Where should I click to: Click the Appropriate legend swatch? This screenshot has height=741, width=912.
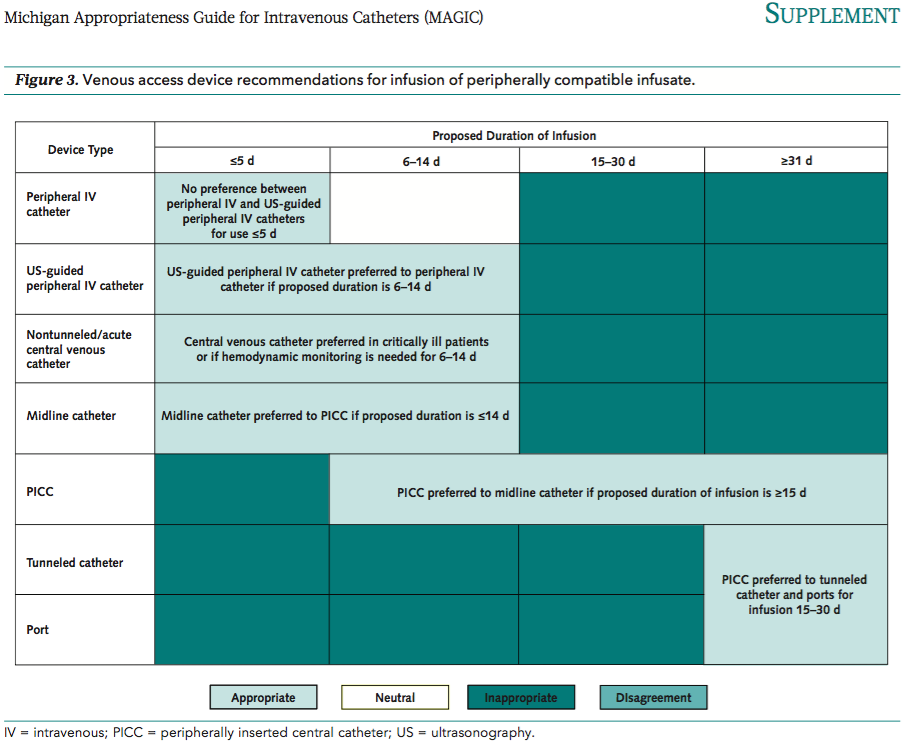click(x=263, y=697)
